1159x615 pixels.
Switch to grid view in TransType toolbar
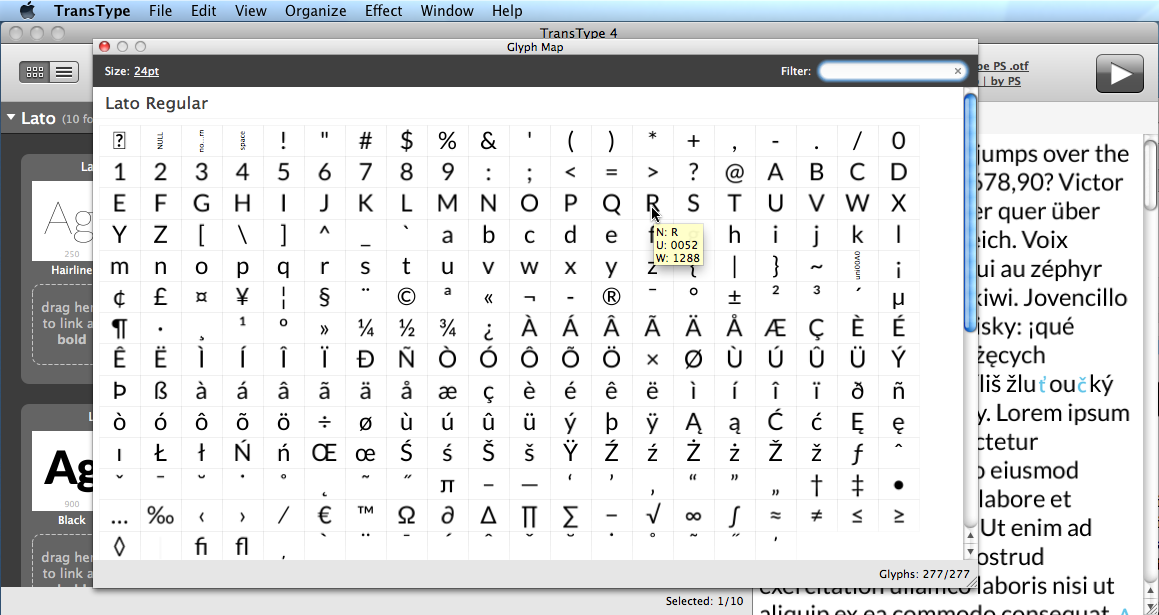35,72
